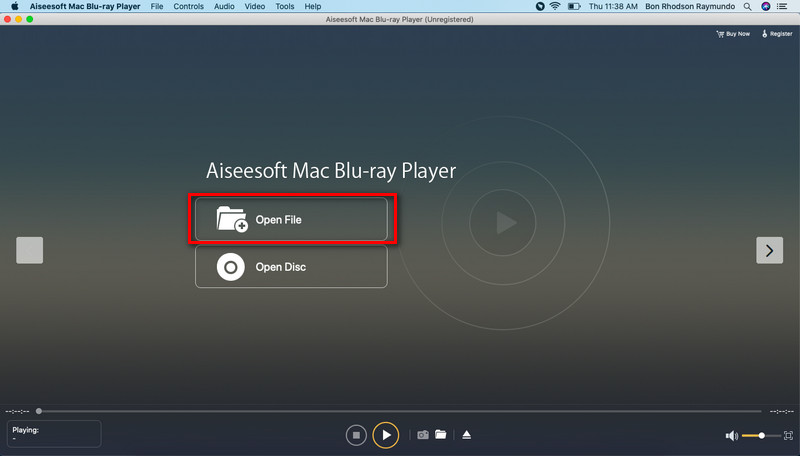This screenshot has width=800, height=456.
Task: Open the folder icon in the bottom toolbar
Action: pos(440,435)
